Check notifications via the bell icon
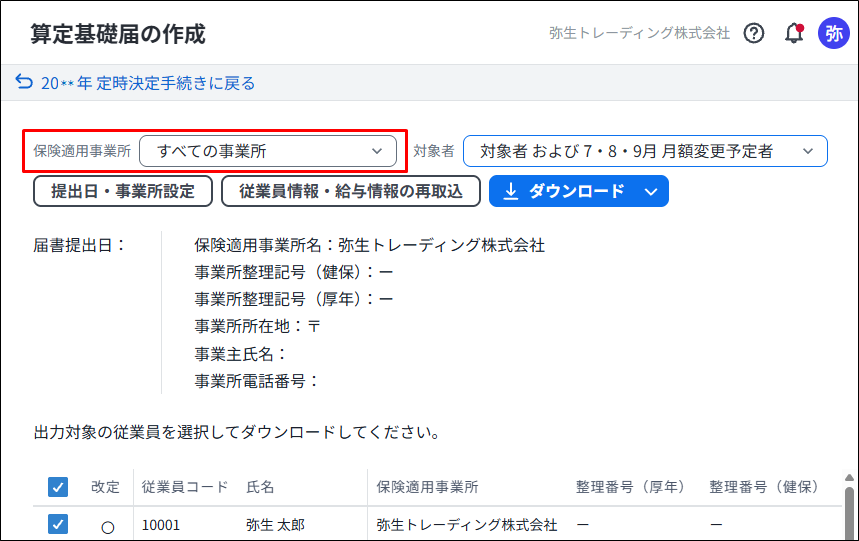 [794, 33]
